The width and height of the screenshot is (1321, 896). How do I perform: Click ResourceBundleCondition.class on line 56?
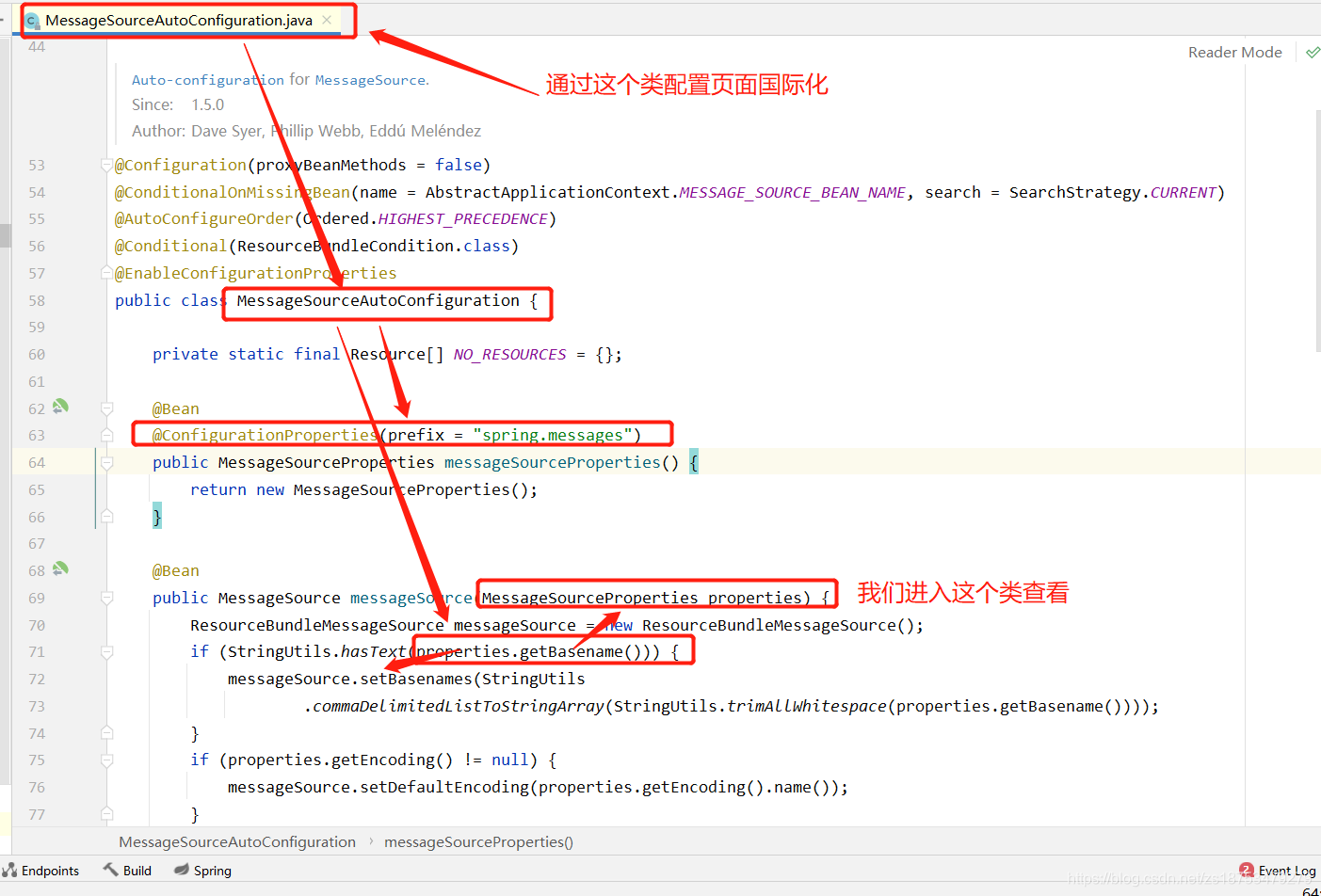373,246
